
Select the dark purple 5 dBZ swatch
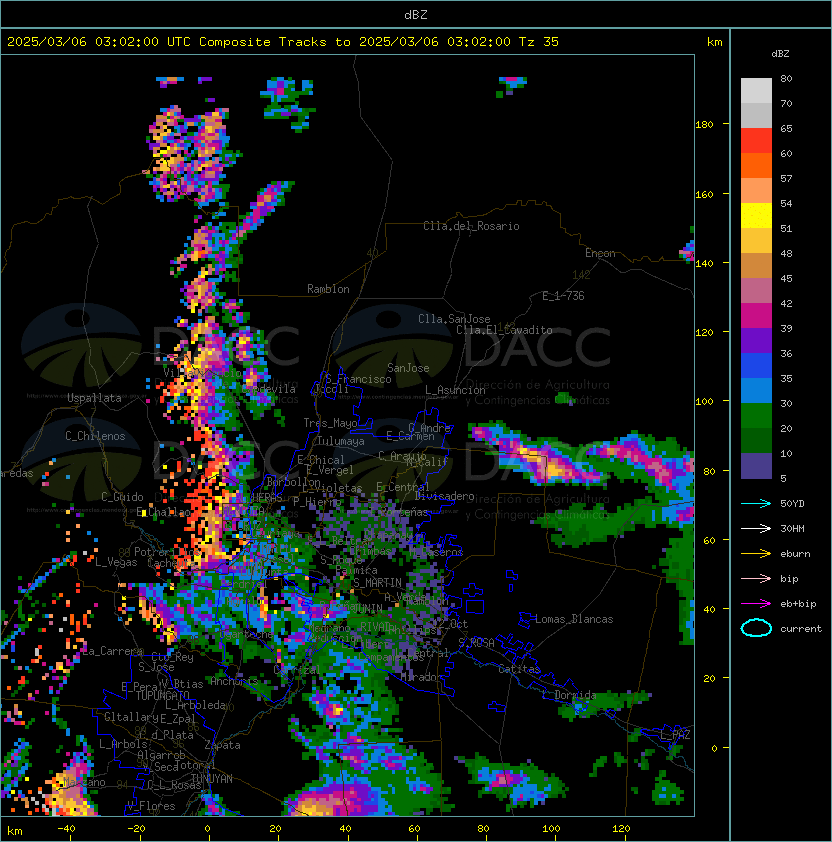point(756,466)
